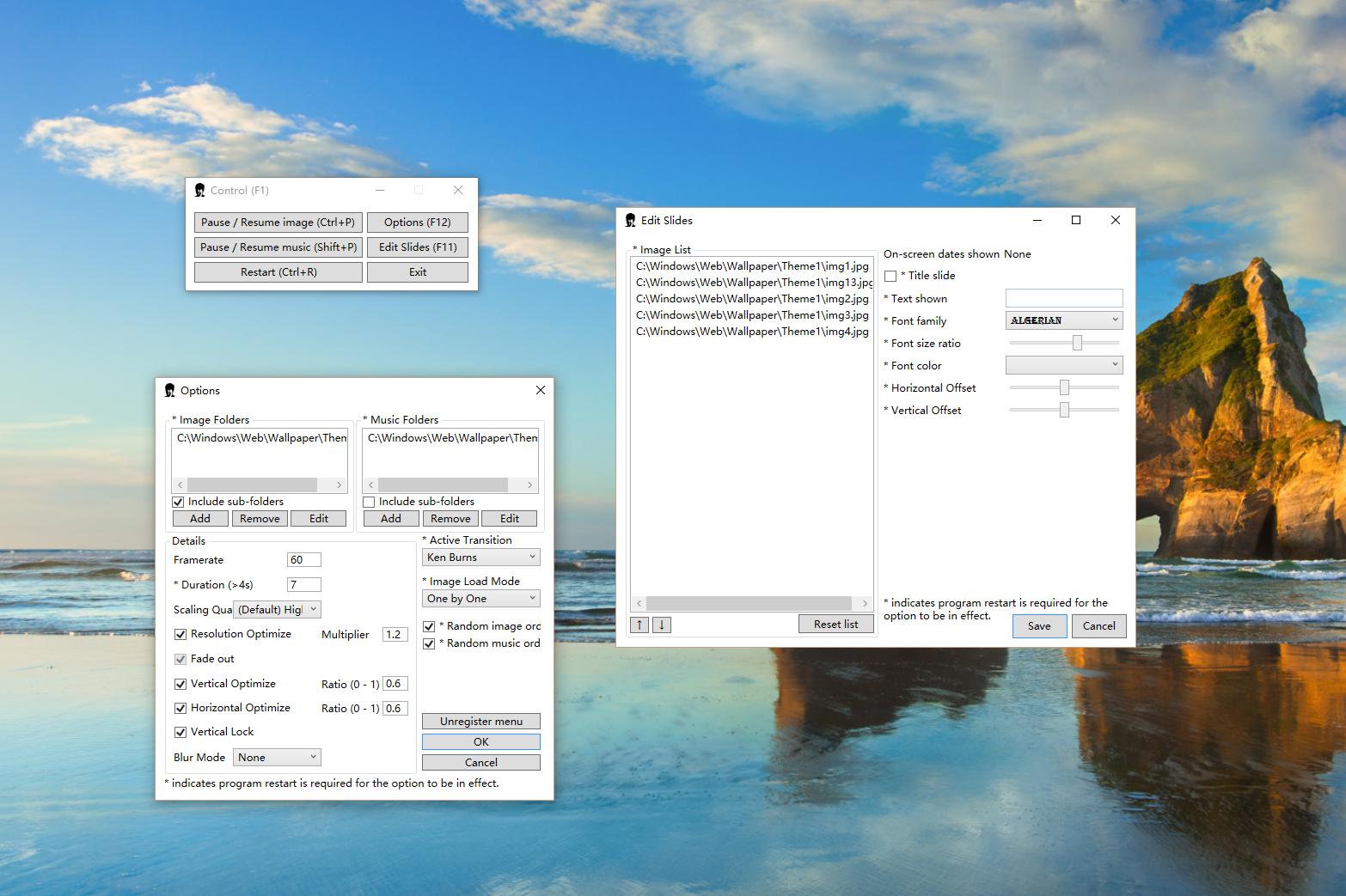Click Pause / Resume image (Ctrl+P)
The width and height of the screenshot is (1346, 896).
coord(278,222)
